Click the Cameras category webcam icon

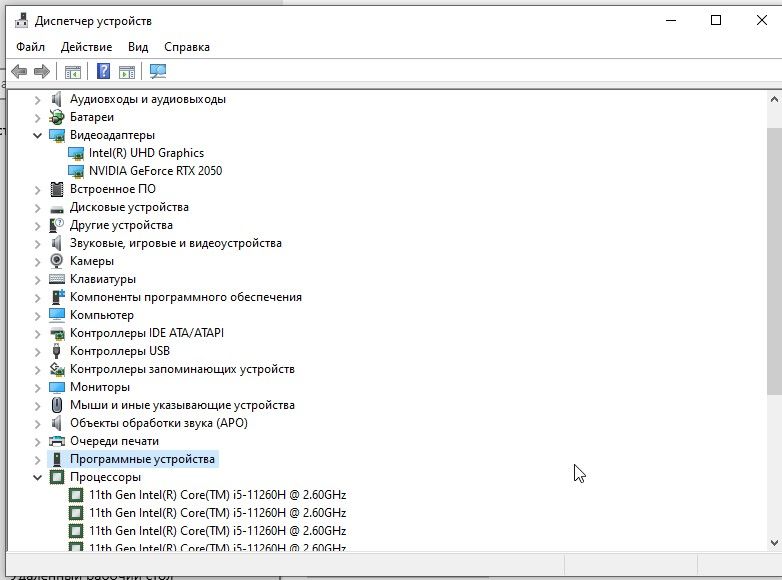pos(57,261)
